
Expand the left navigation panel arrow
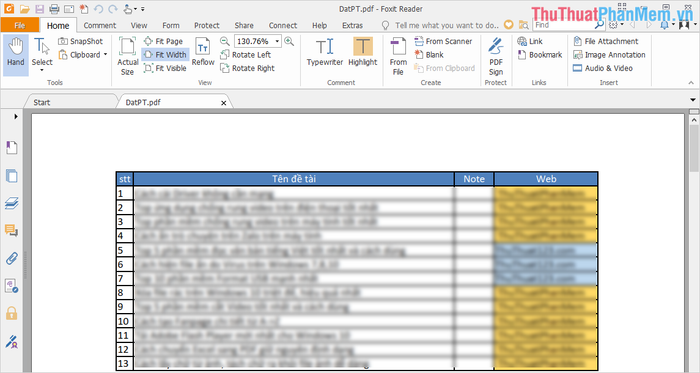[16, 116]
